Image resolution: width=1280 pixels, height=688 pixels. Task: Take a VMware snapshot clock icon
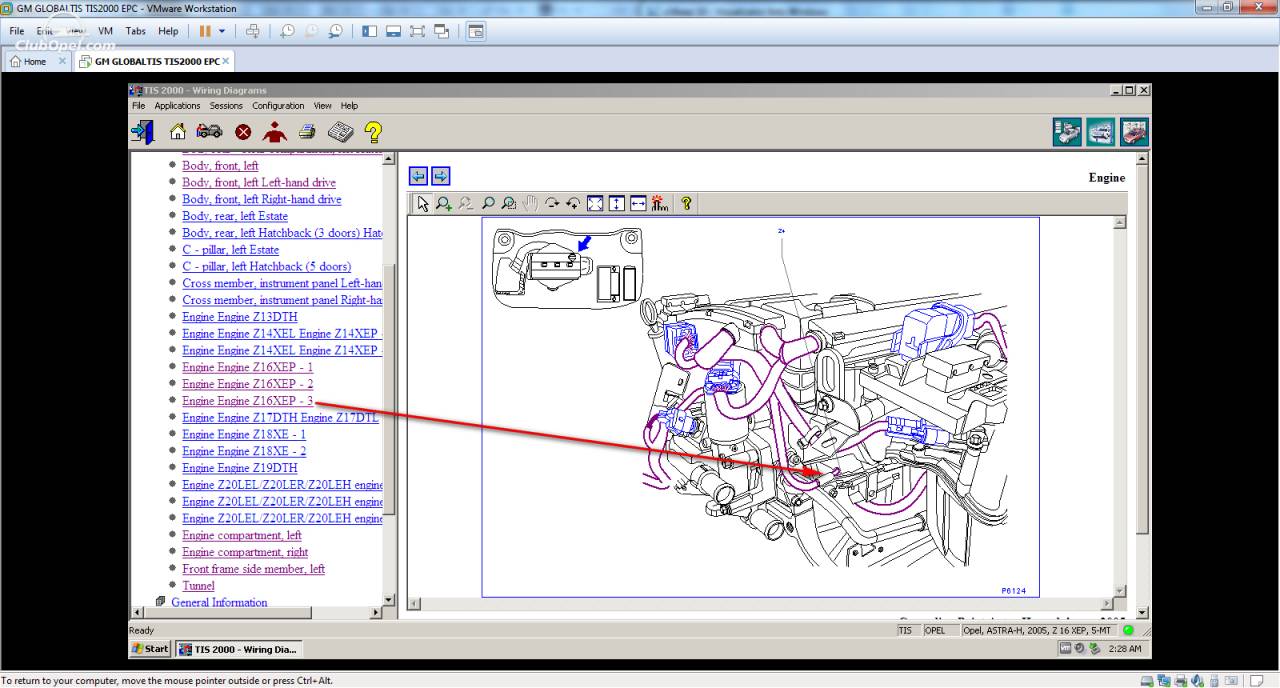(x=287, y=31)
